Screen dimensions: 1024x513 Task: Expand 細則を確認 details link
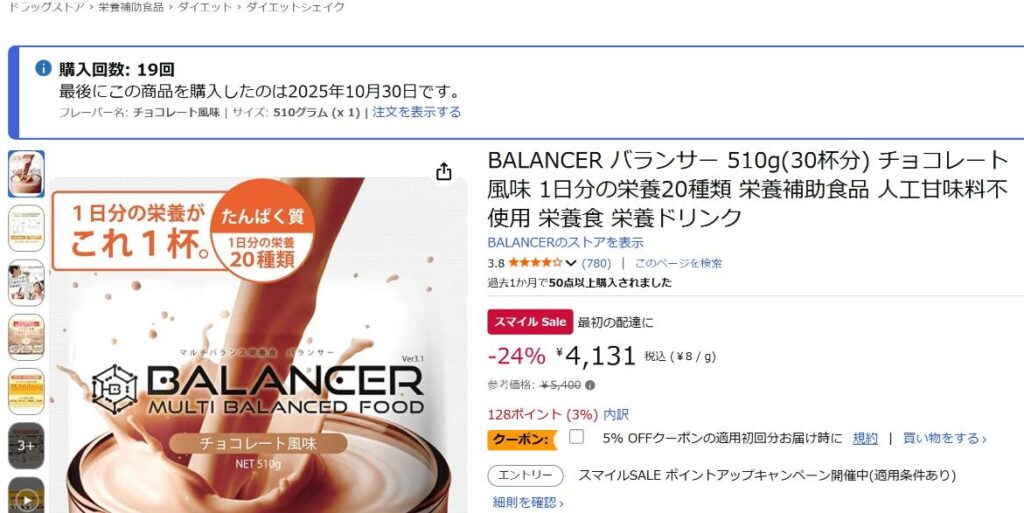click(528, 503)
